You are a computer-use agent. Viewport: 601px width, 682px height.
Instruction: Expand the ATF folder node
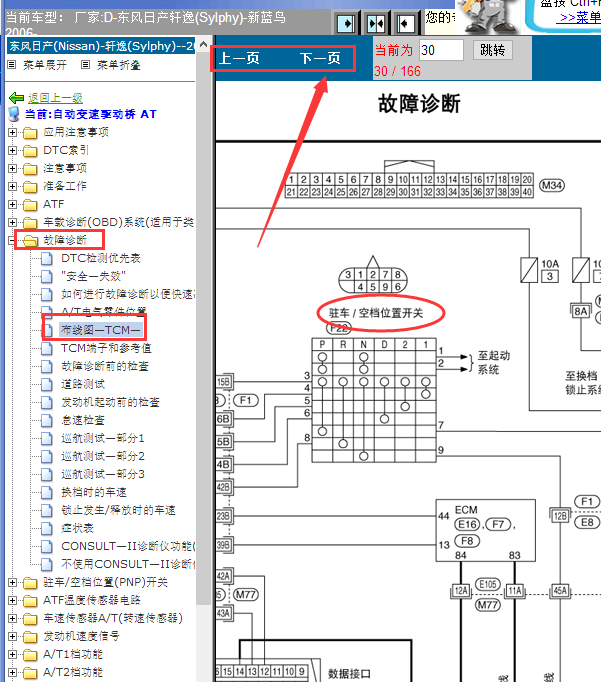pyautogui.click(x=13, y=204)
